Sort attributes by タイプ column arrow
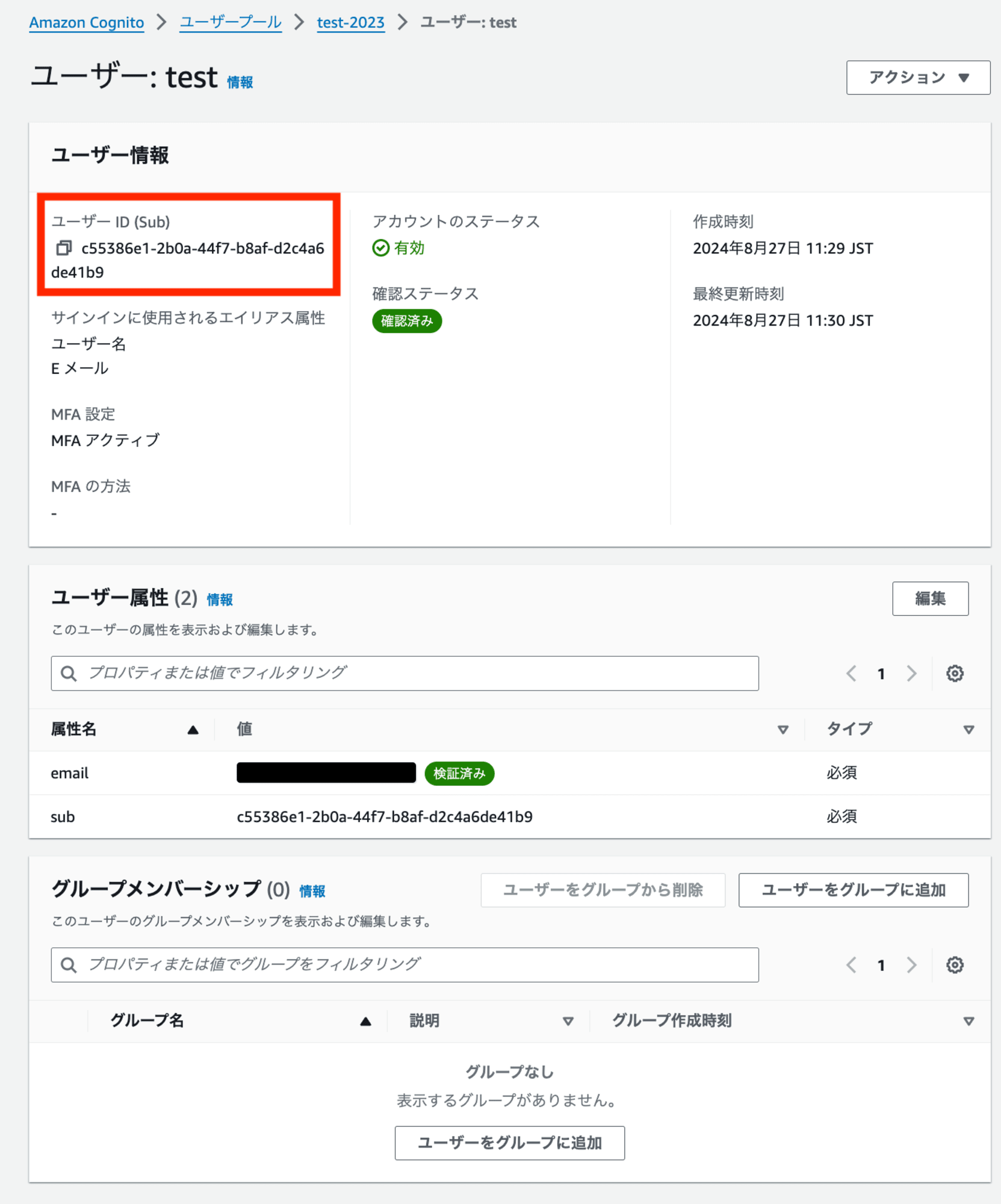1001x1204 pixels. 968,730
